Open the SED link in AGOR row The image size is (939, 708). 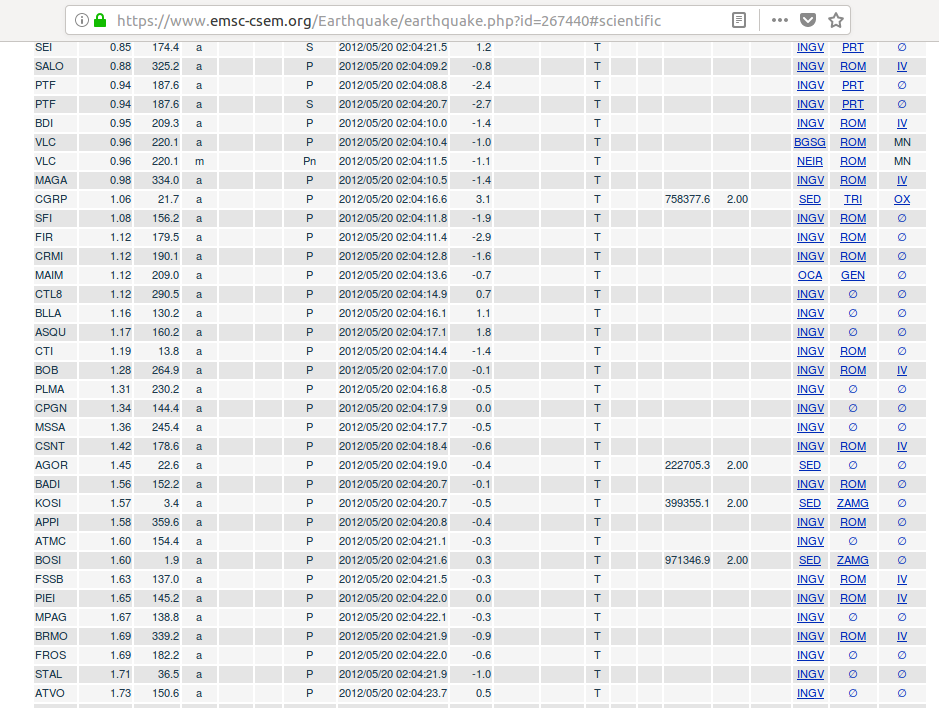(x=810, y=465)
